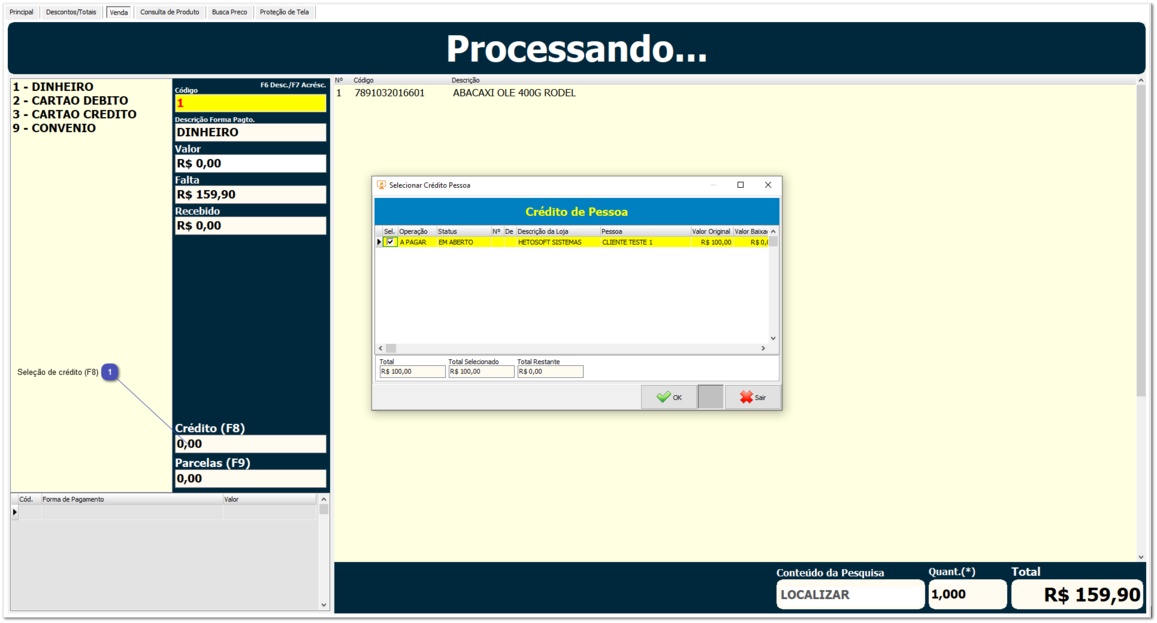This screenshot has width=1157, height=623.
Task: Click the blue callout marker number 1
Action: [110, 372]
